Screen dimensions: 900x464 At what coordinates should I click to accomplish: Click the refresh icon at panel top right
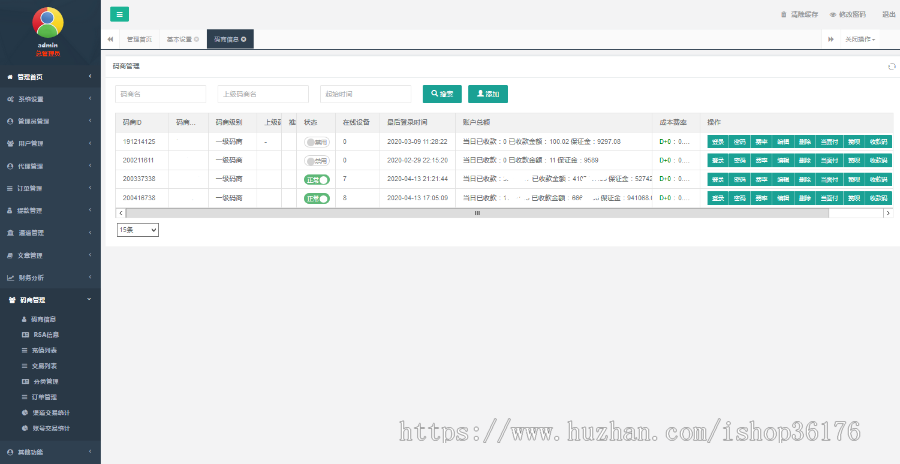(891, 66)
